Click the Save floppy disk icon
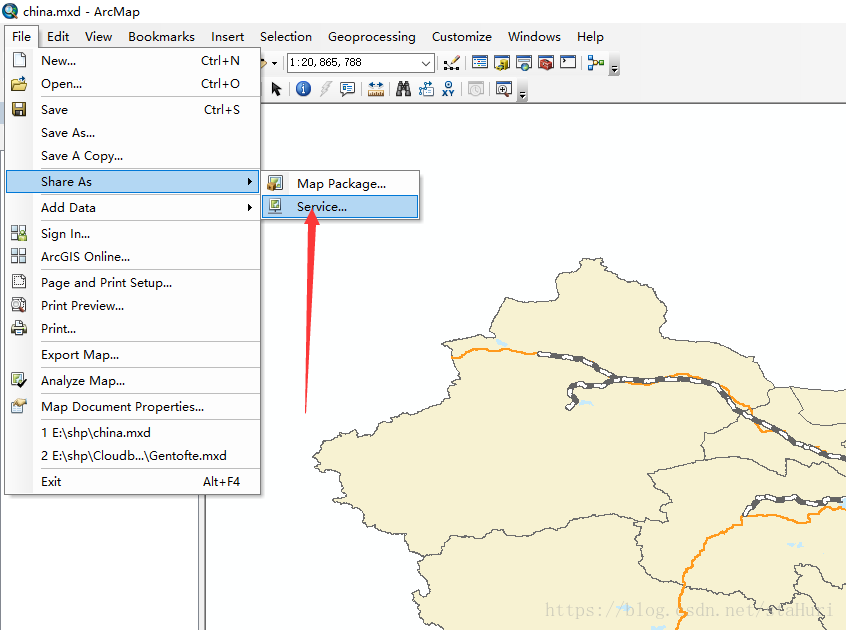The height and width of the screenshot is (630, 846). pos(19,109)
